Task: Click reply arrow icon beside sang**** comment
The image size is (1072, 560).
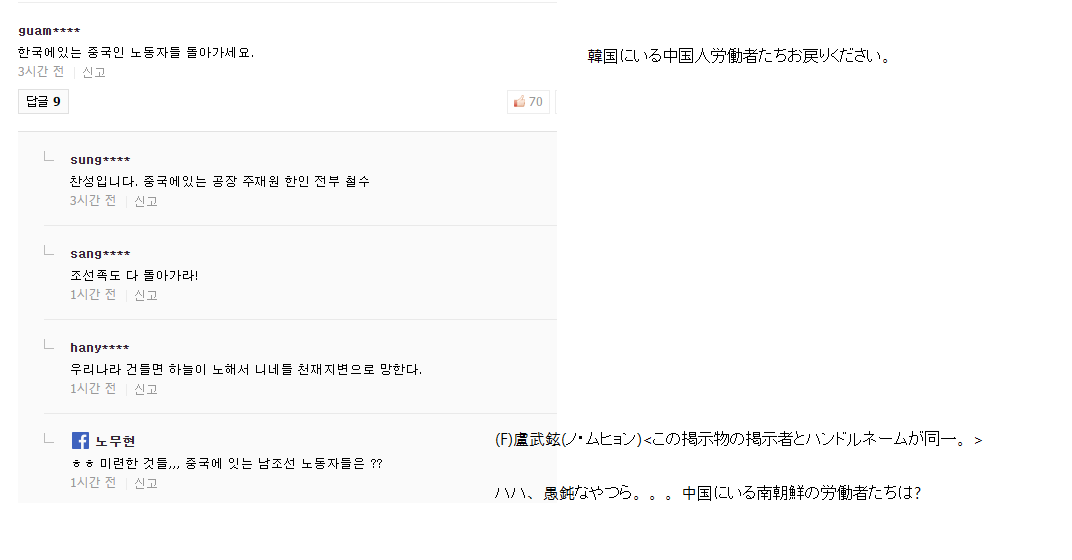Action: 47,251
